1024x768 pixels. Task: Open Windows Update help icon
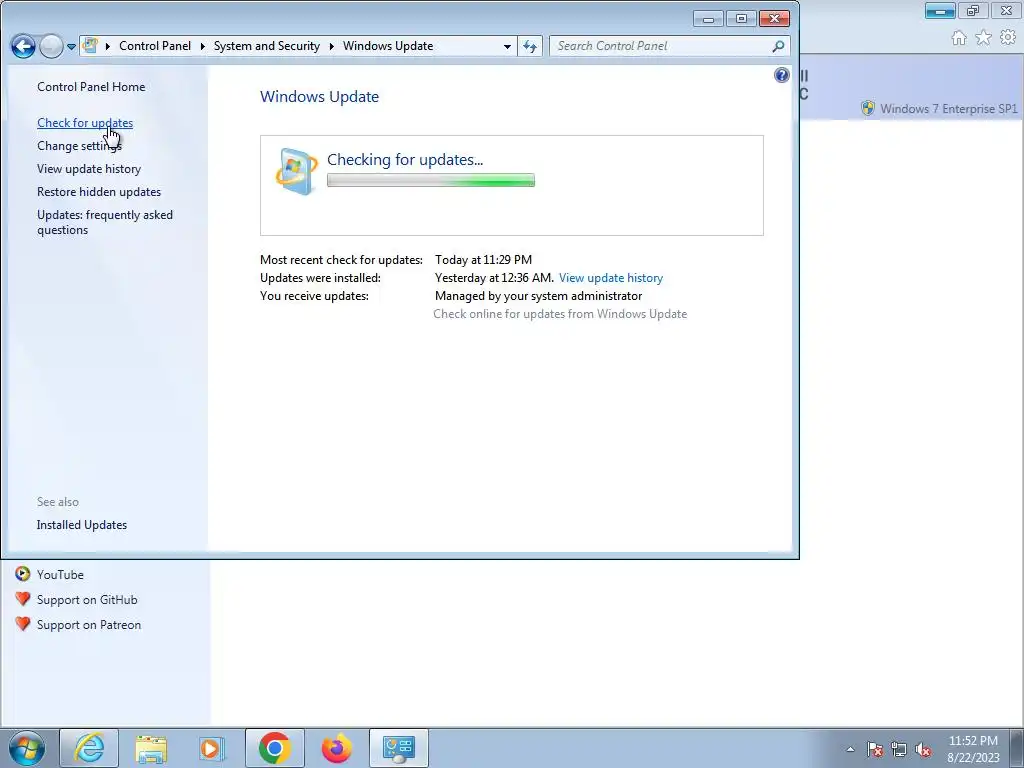click(x=782, y=75)
